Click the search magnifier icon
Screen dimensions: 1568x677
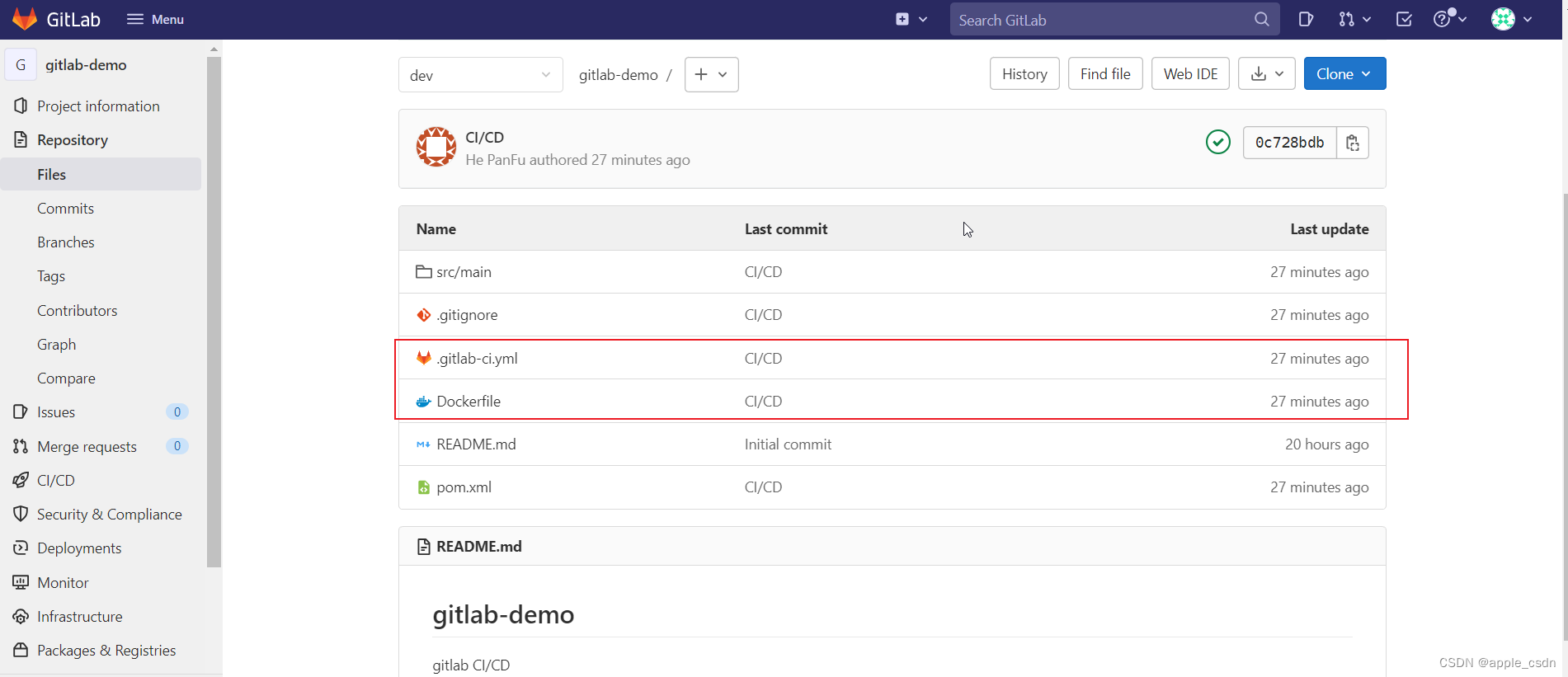click(x=1261, y=19)
